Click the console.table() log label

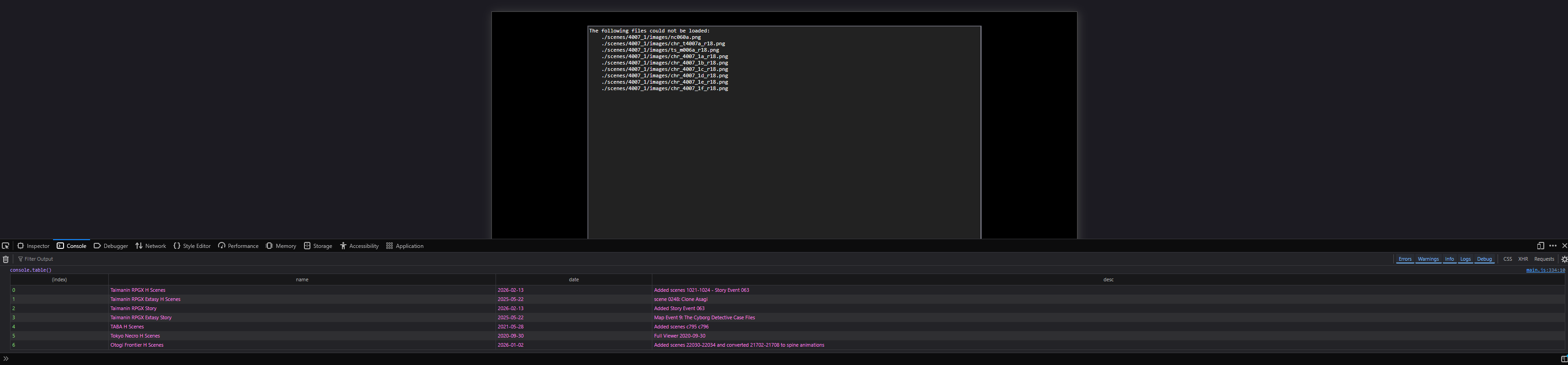[31, 270]
